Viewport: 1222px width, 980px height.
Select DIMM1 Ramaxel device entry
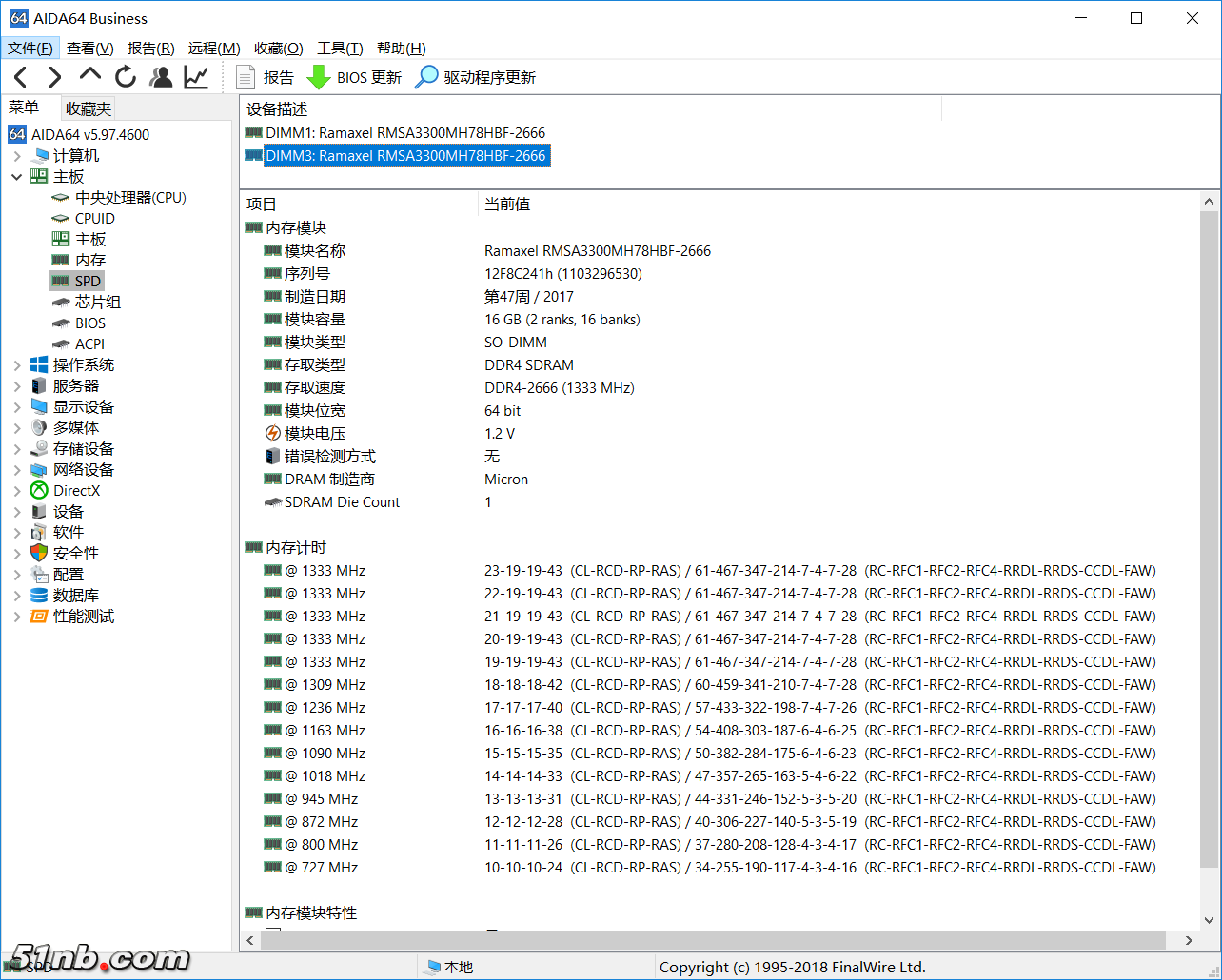[x=404, y=133]
